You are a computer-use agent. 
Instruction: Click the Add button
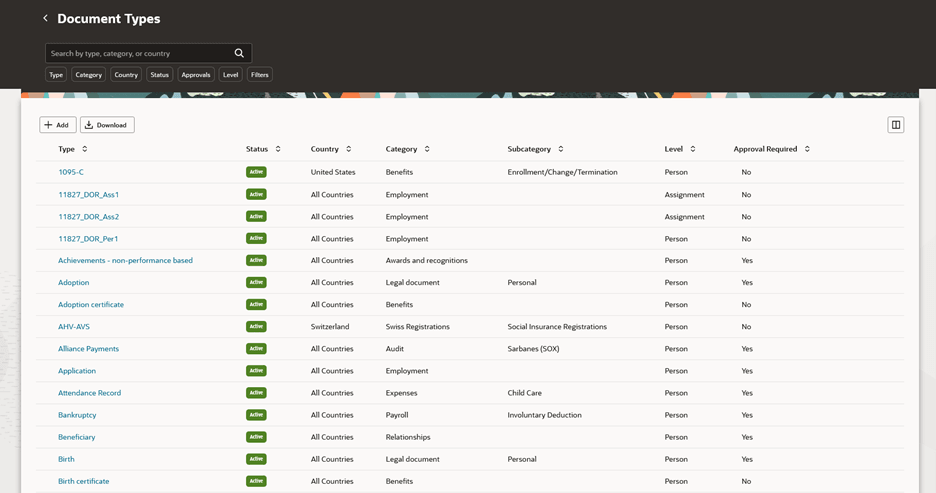[57, 125]
